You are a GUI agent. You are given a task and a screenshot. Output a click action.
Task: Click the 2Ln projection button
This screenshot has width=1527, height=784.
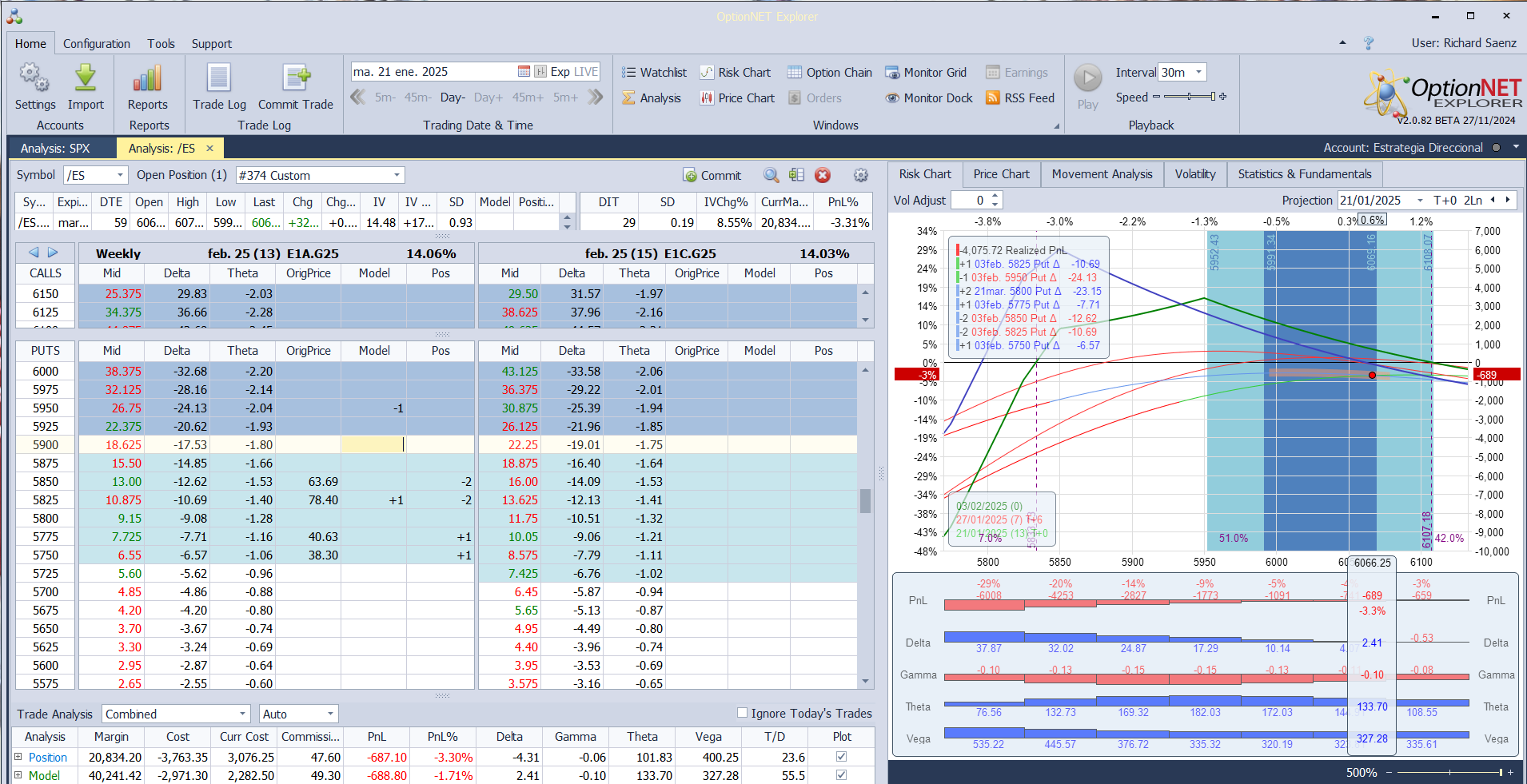click(1473, 201)
